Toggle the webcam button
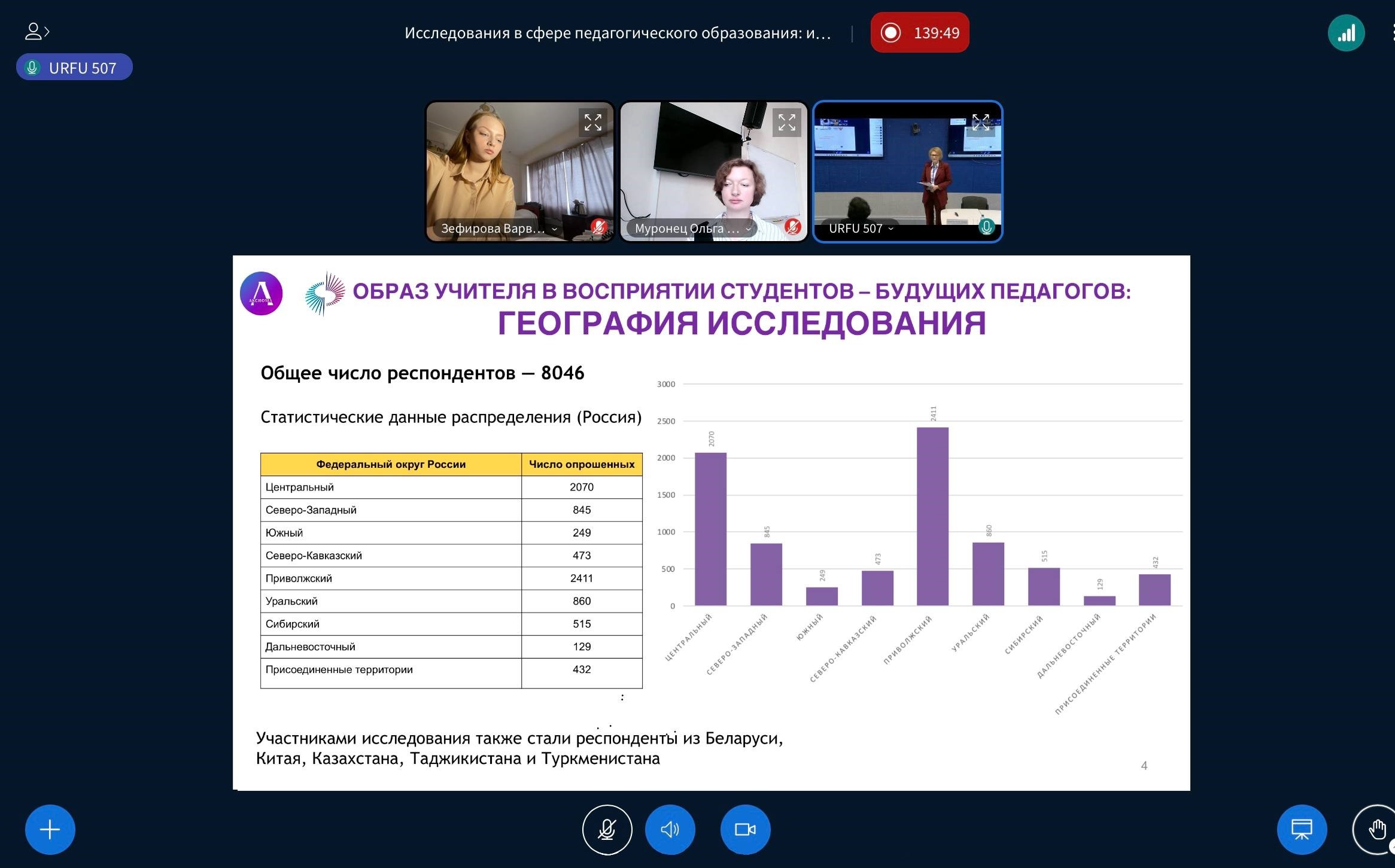 (745, 829)
